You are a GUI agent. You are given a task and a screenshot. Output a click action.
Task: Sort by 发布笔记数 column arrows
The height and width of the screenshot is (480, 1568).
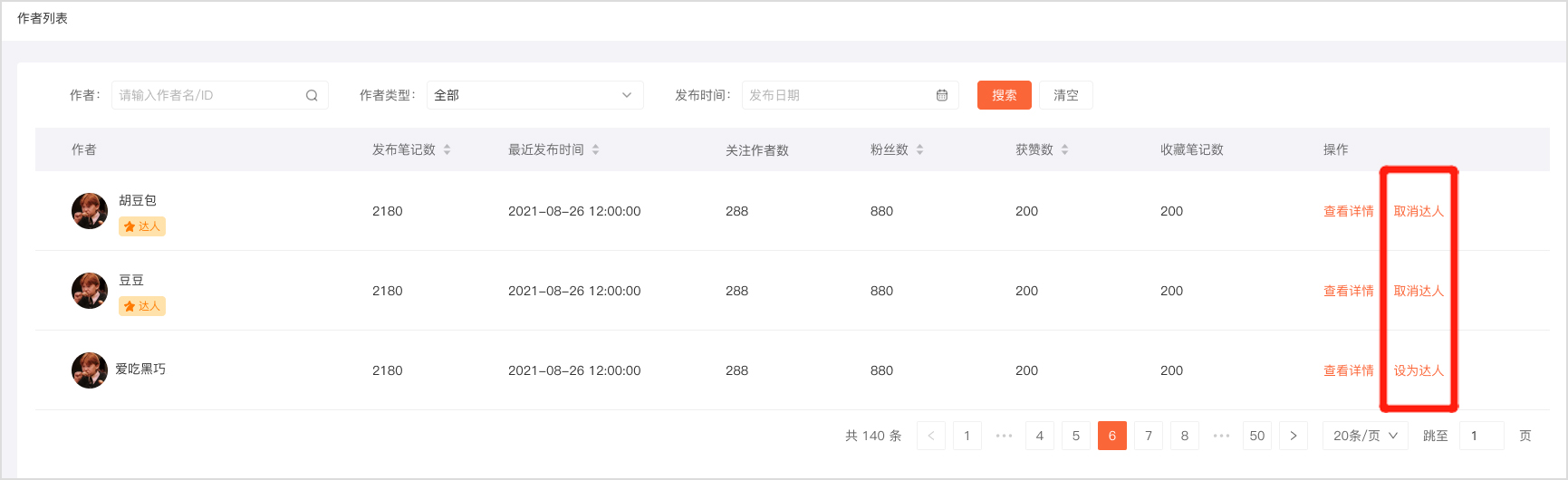[447, 149]
